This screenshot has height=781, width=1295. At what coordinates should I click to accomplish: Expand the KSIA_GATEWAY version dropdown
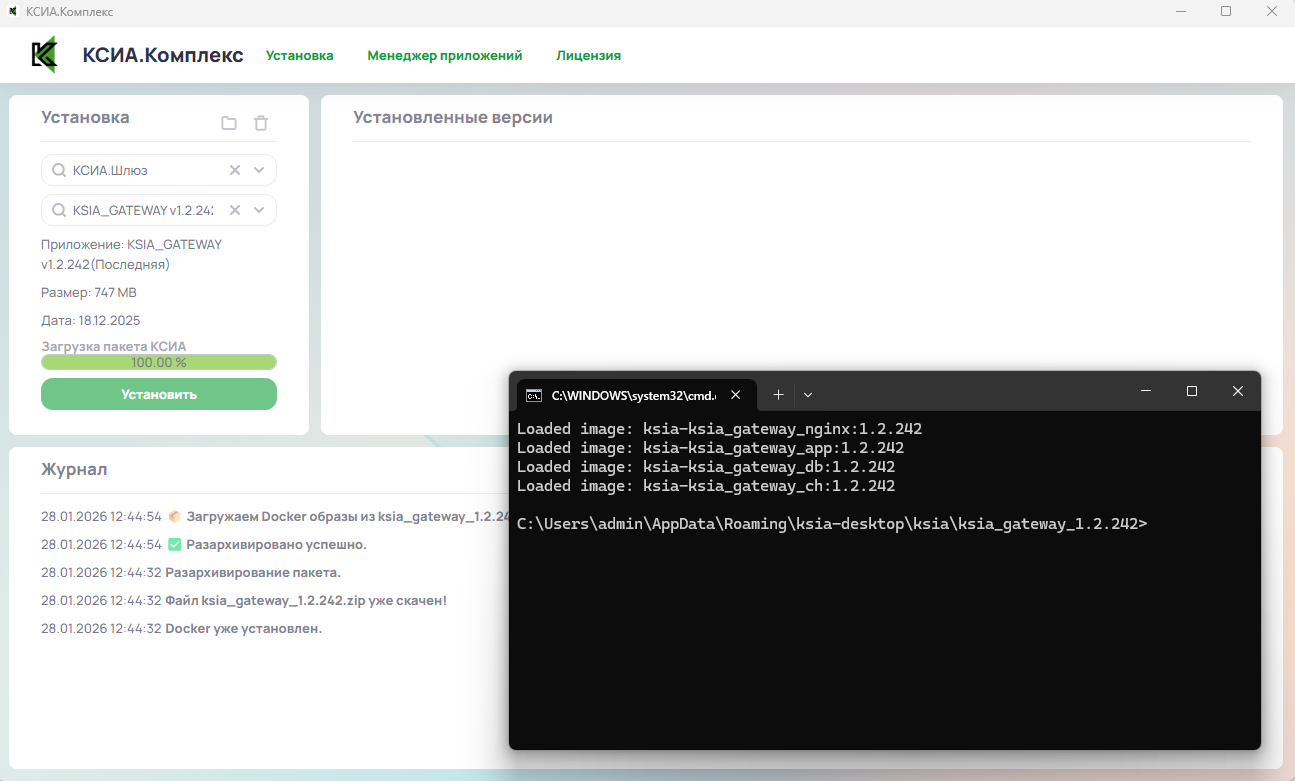(x=259, y=210)
